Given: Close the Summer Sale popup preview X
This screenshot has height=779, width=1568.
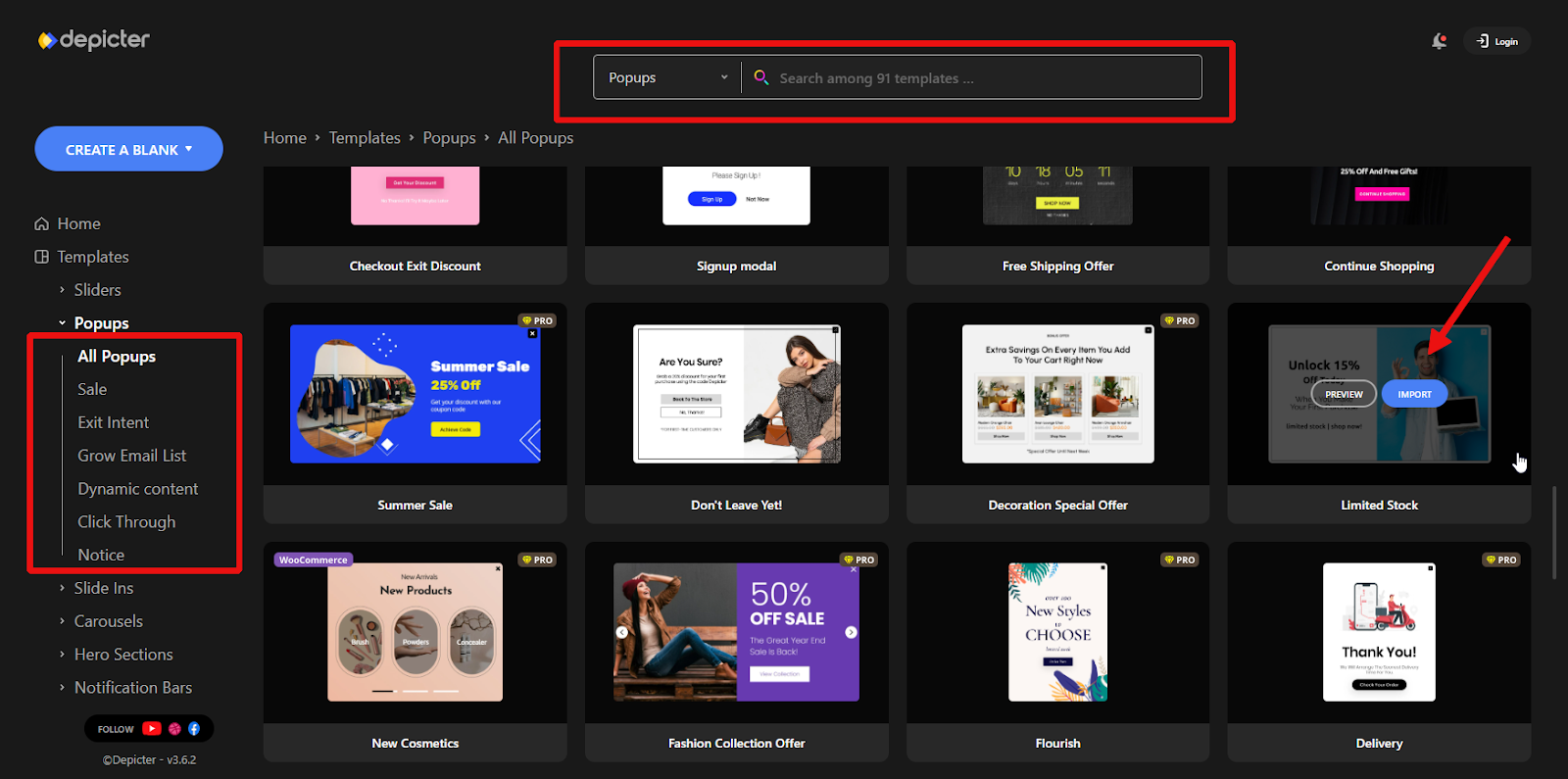Looking at the screenshot, I should [x=532, y=334].
